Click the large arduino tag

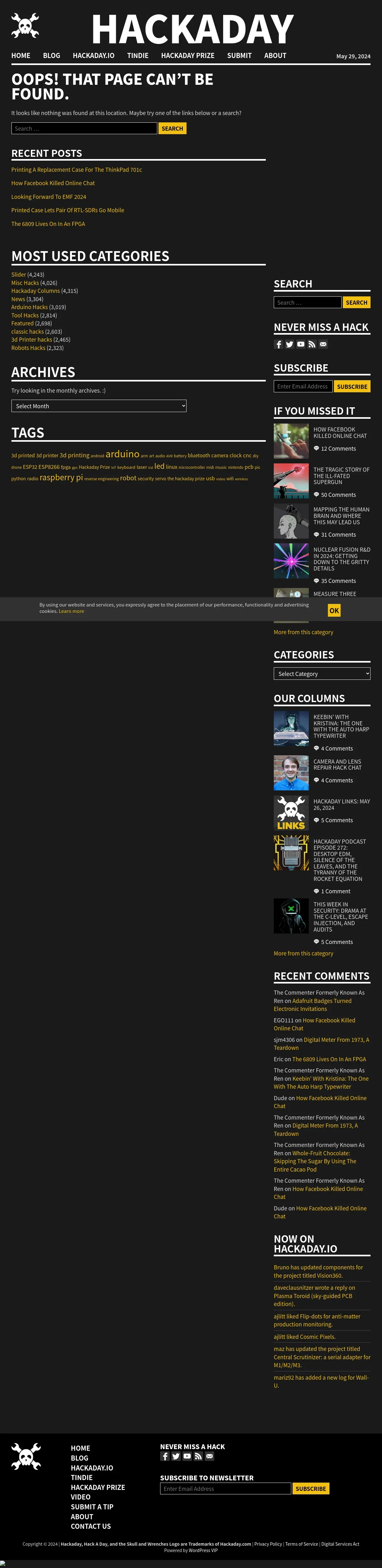point(122,454)
